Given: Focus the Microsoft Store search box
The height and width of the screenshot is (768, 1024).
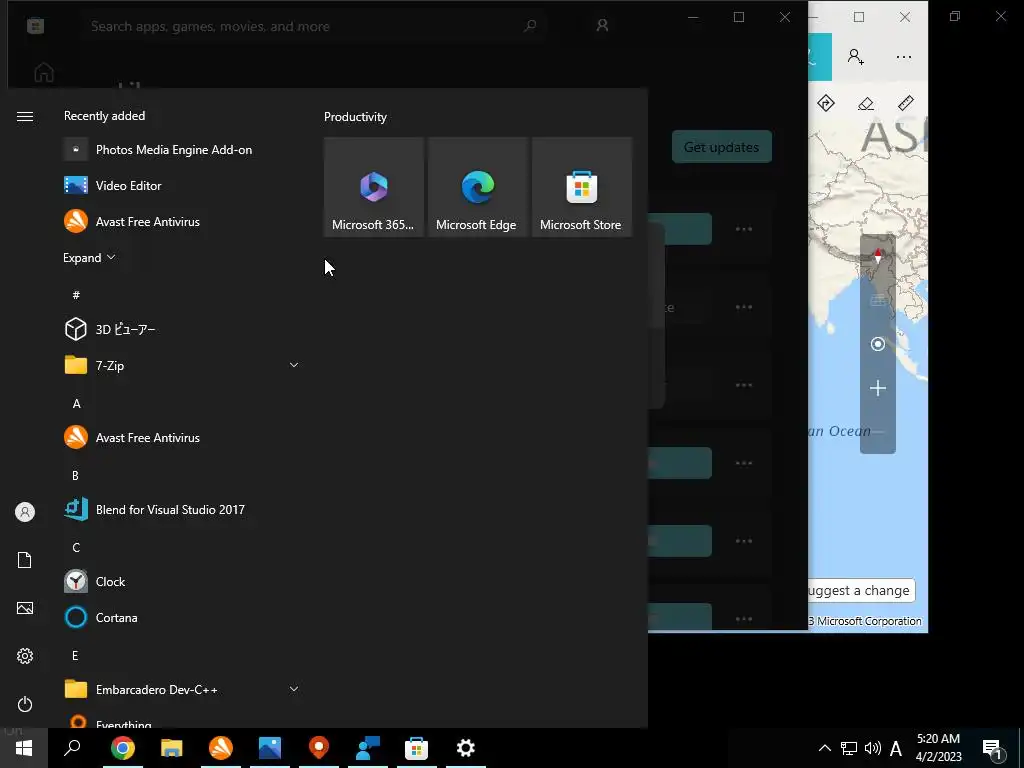Looking at the screenshot, I should (312, 26).
